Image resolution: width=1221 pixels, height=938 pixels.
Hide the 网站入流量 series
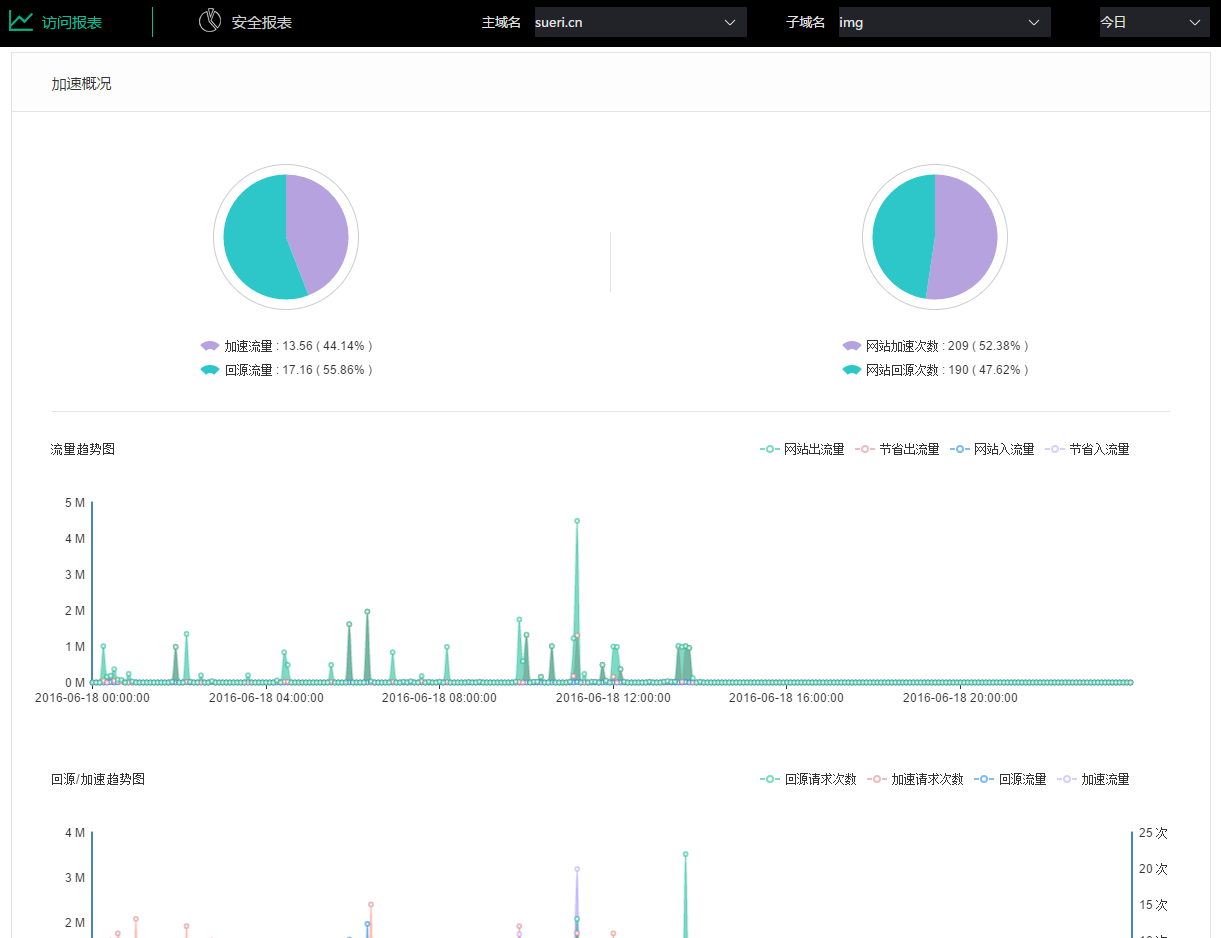993,450
